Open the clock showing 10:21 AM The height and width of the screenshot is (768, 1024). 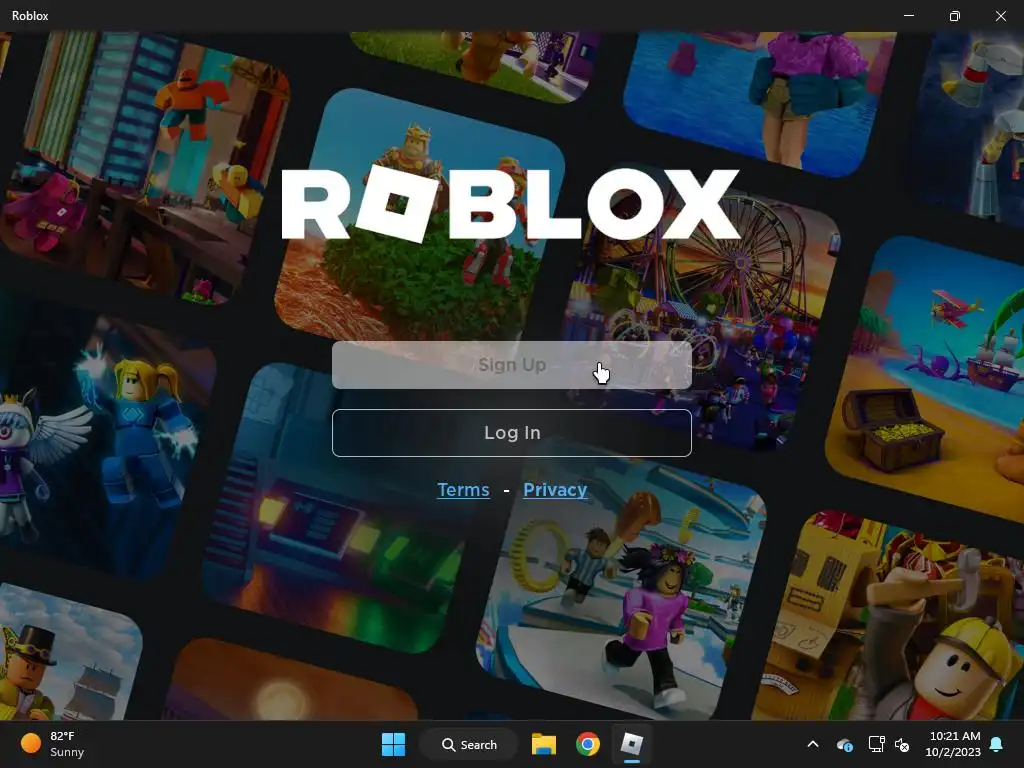point(953,744)
